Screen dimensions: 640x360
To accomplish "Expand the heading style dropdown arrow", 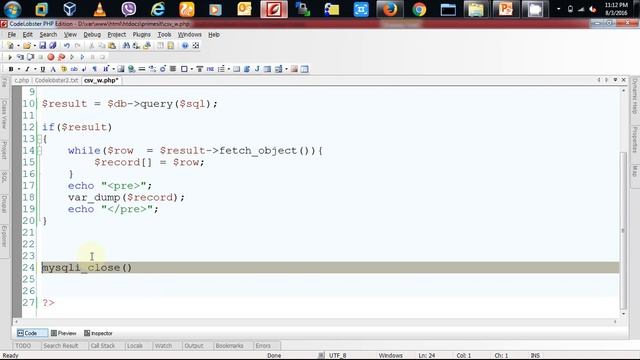I will pyautogui.click(x=113, y=69).
